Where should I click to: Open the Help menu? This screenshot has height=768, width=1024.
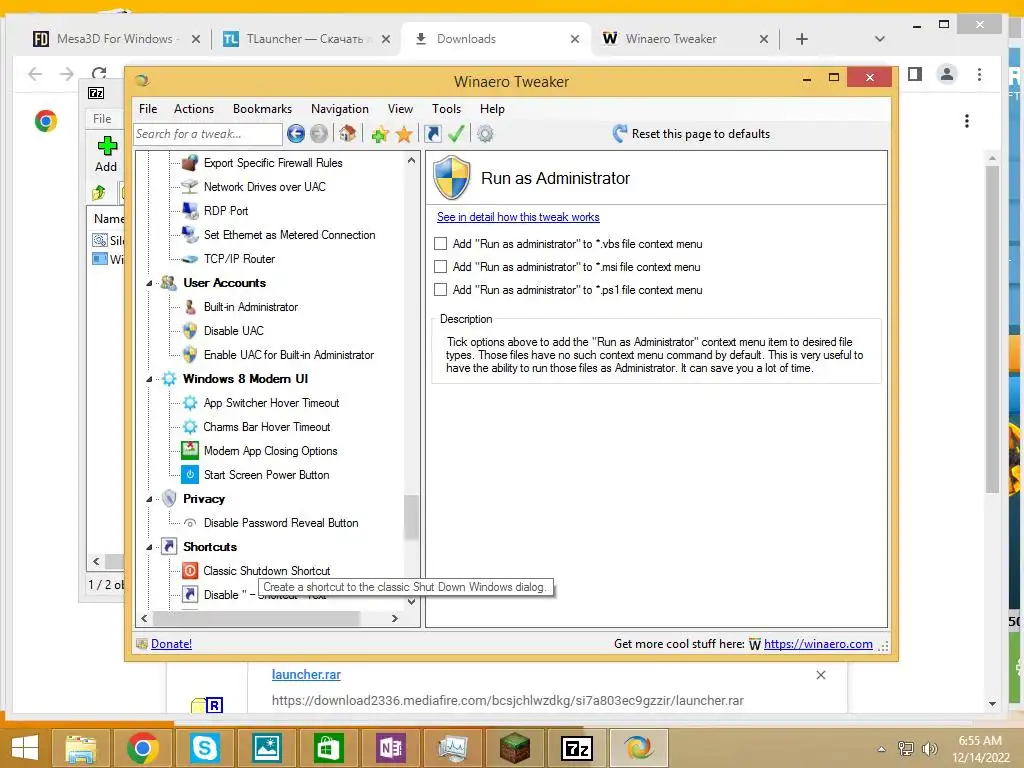point(492,109)
